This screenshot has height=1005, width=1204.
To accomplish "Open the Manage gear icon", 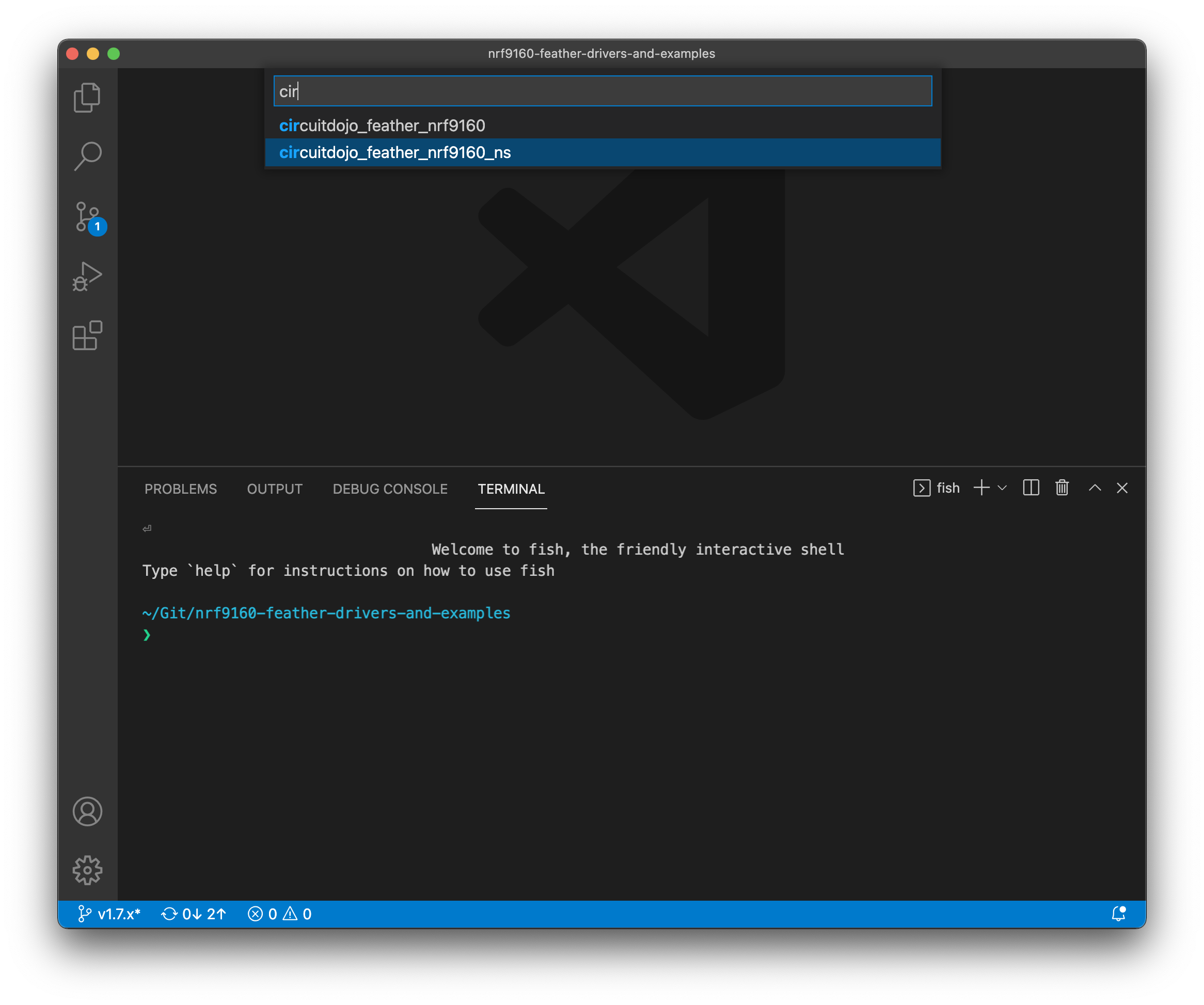I will (x=87, y=870).
